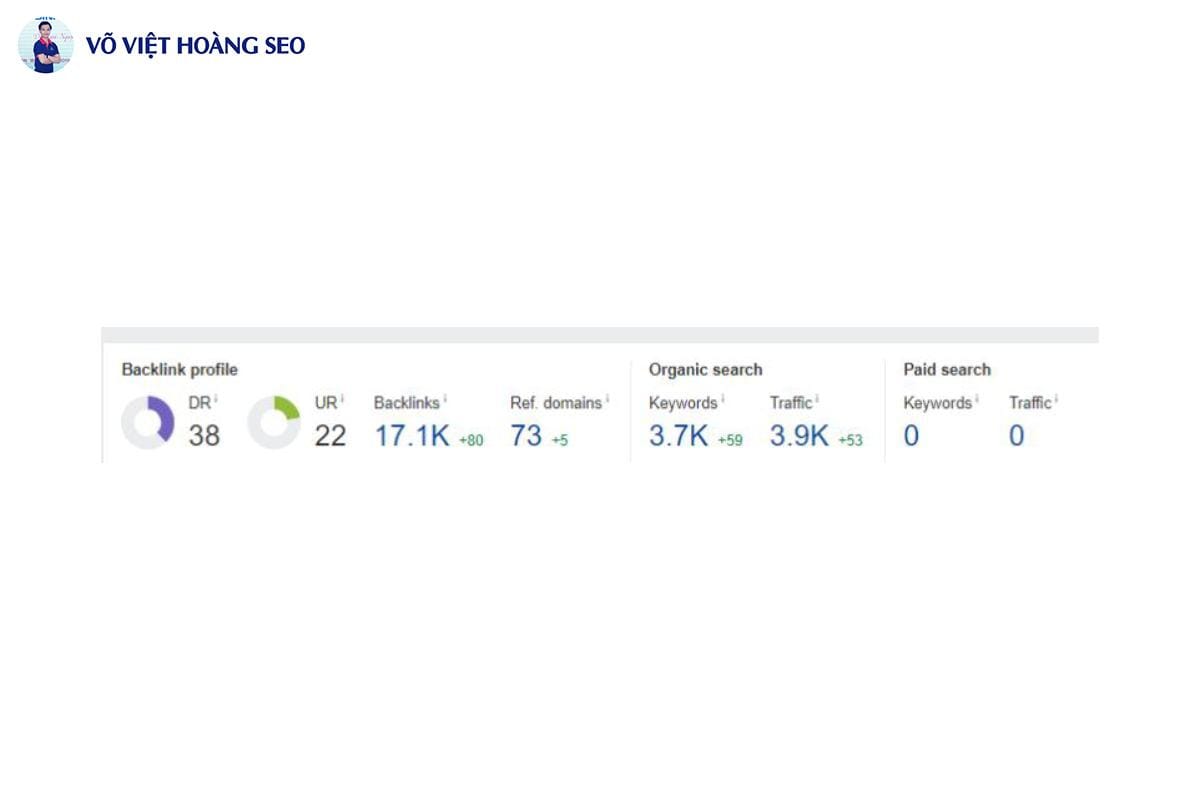Viewport: 1200px width, 790px height.
Task: Open paid search keywords value 0
Action: tap(911, 436)
